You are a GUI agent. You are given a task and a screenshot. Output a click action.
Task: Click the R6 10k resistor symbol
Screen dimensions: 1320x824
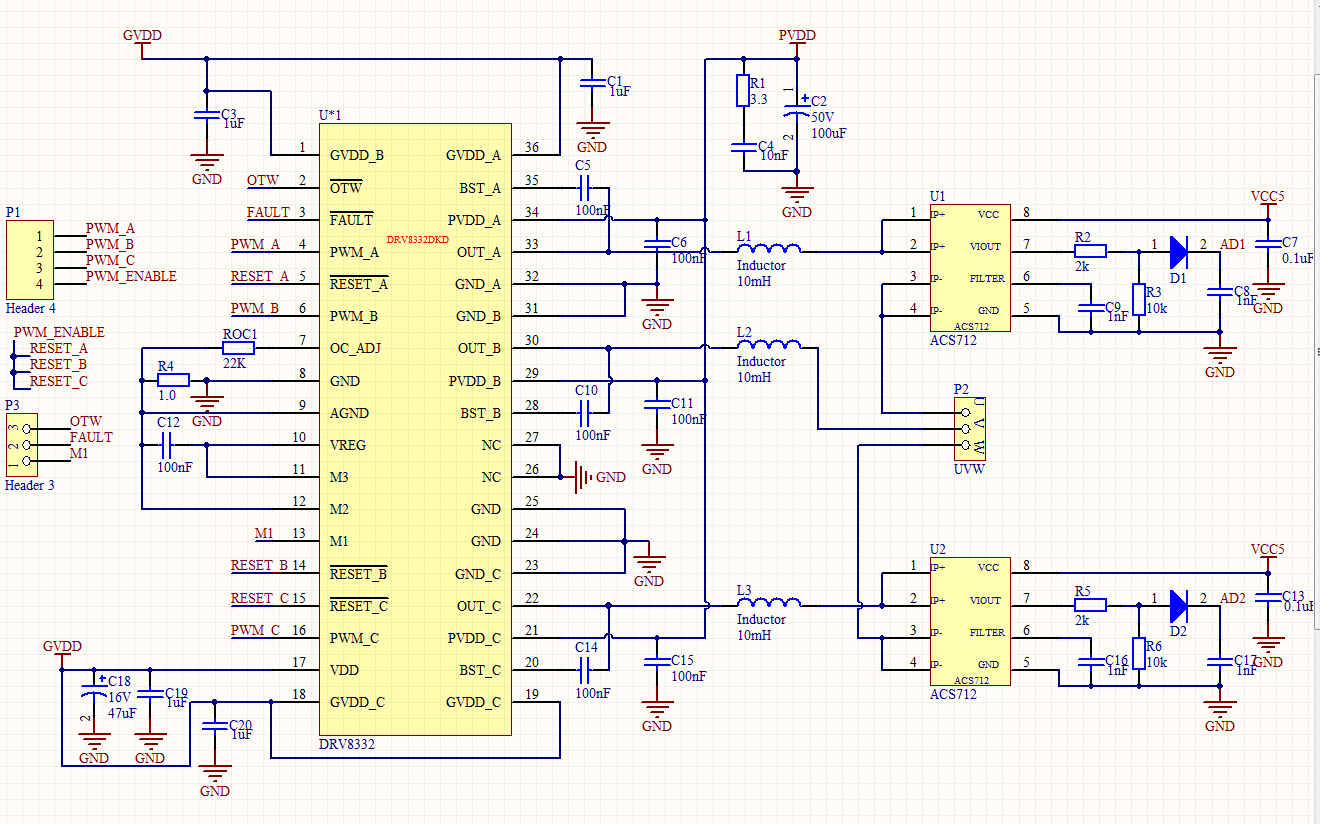[x=1138, y=653]
